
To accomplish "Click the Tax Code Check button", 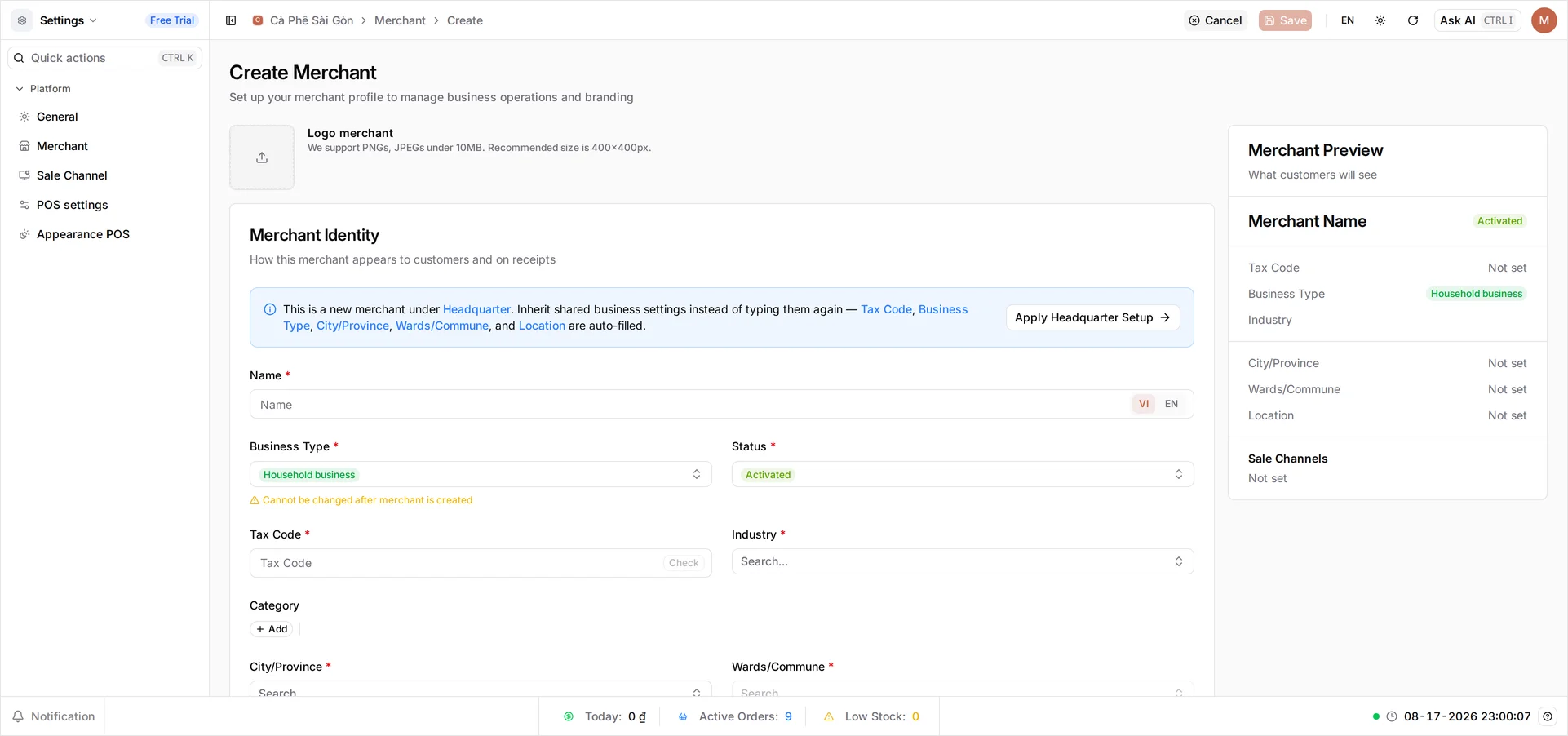I will point(684,563).
